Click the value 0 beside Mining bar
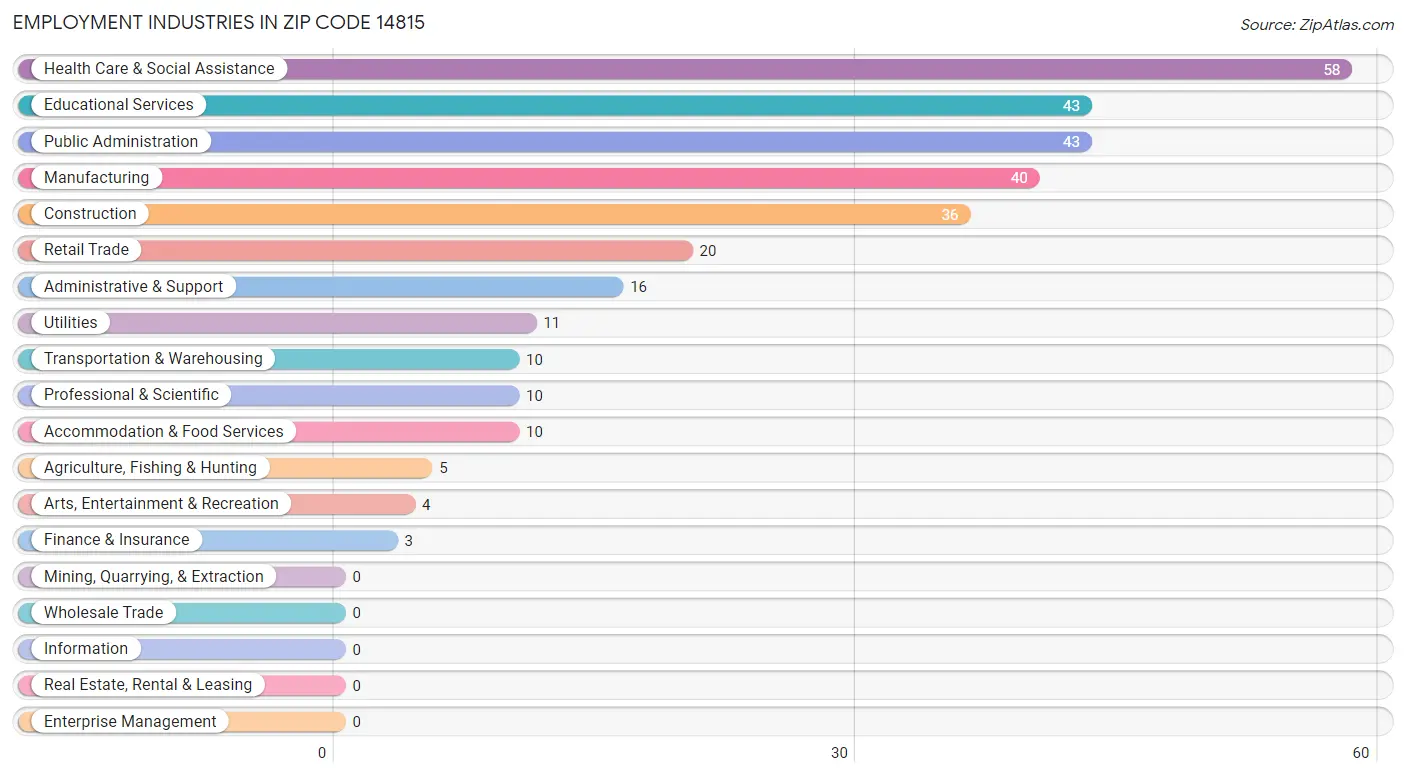This screenshot has height=776, width=1406. tap(356, 577)
